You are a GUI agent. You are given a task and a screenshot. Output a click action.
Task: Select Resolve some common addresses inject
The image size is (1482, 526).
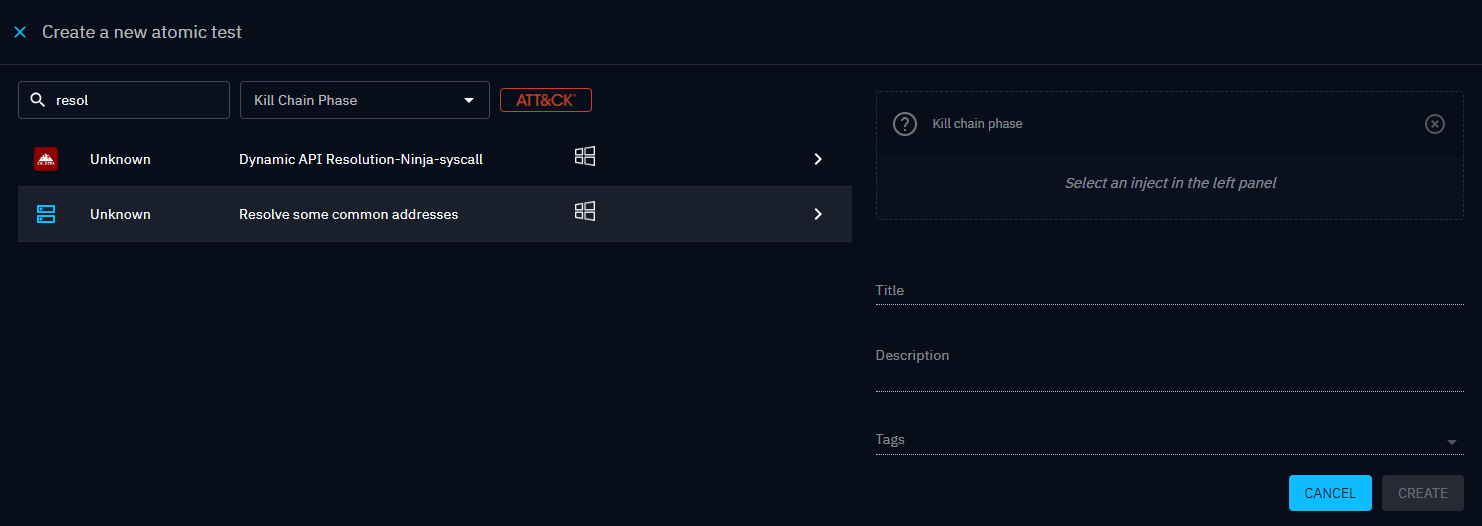click(348, 214)
